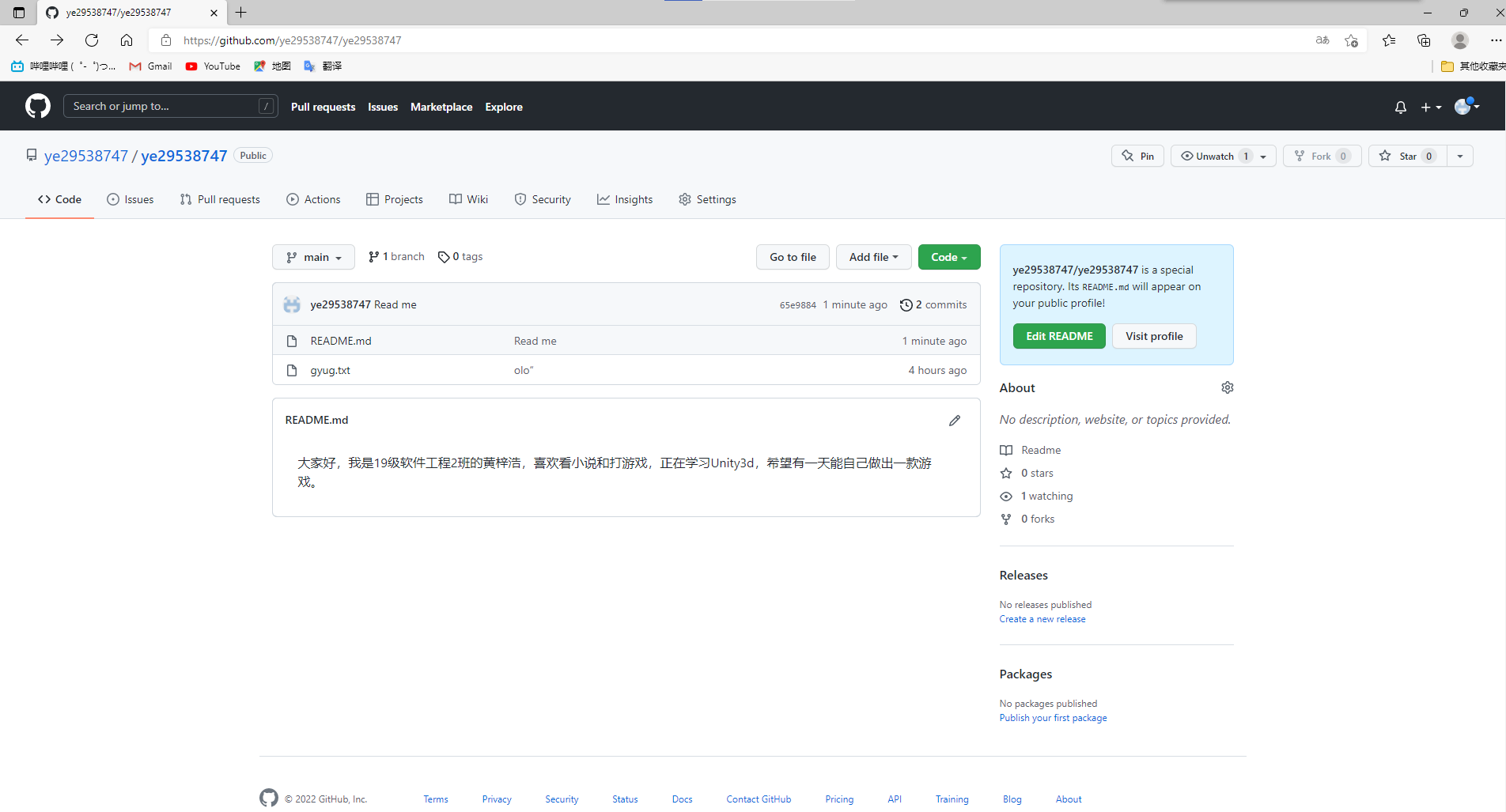Click Pull requests in the top header
This screenshot has height=812, width=1506.
(x=323, y=107)
